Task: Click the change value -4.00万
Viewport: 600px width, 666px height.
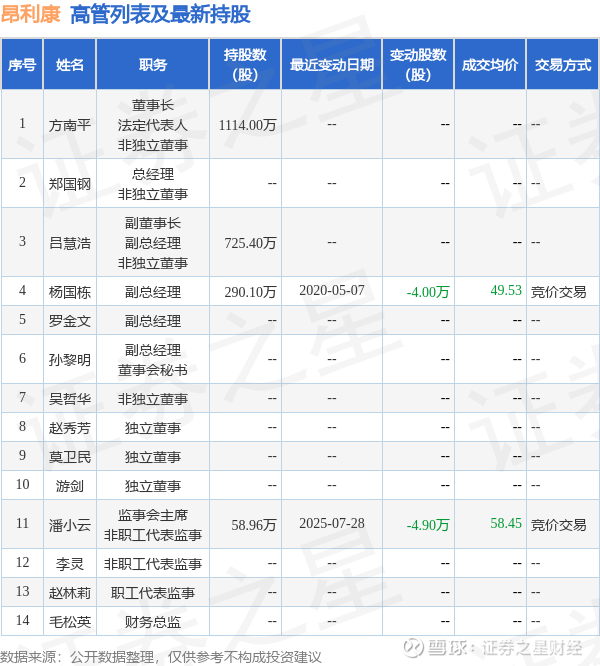Action: [x=428, y=292]
